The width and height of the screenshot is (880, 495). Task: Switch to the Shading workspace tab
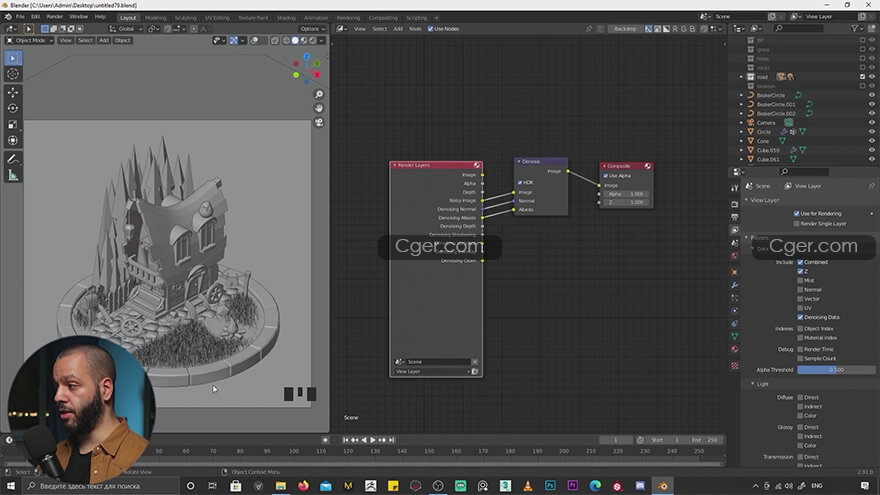[x=286, y=17]
